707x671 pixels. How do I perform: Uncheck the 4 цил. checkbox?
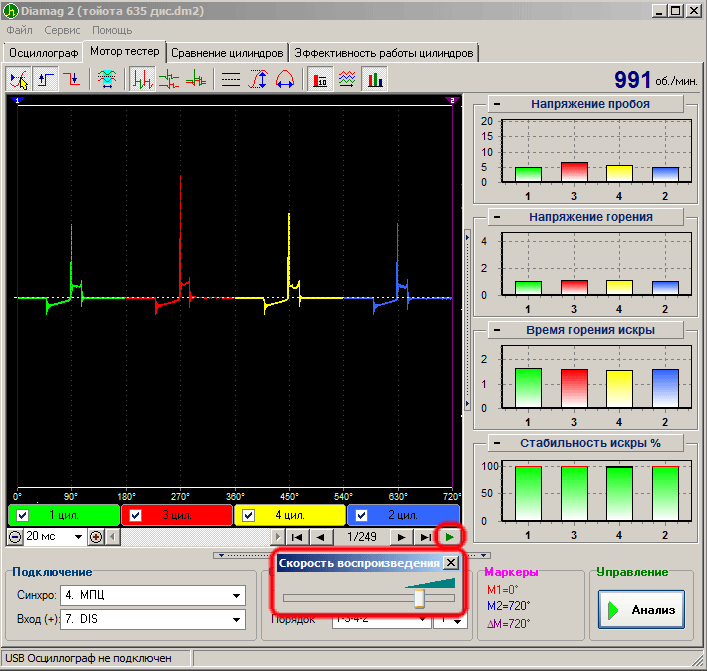click(248, 515)
